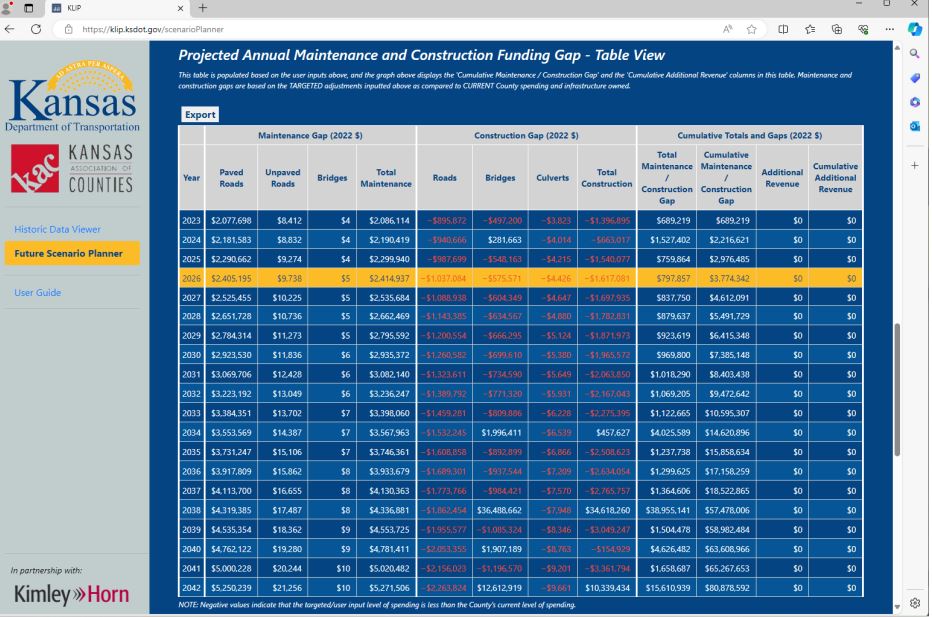
Task: Go back using the back arrow
Action: 11,31
